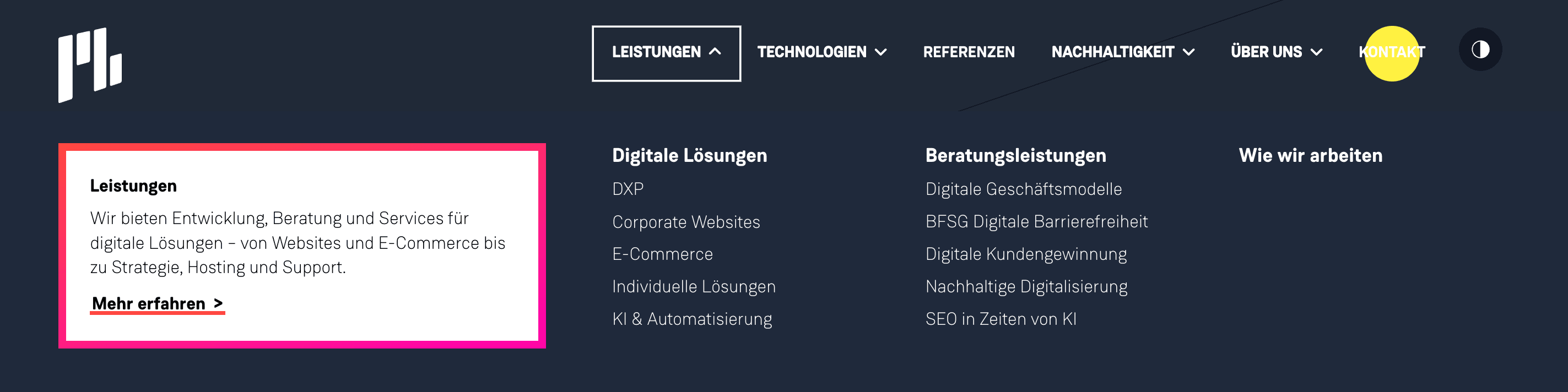Click the Leistungen heading in white card
Viewport: 1568px width, 392px height.
coord(133,186)
